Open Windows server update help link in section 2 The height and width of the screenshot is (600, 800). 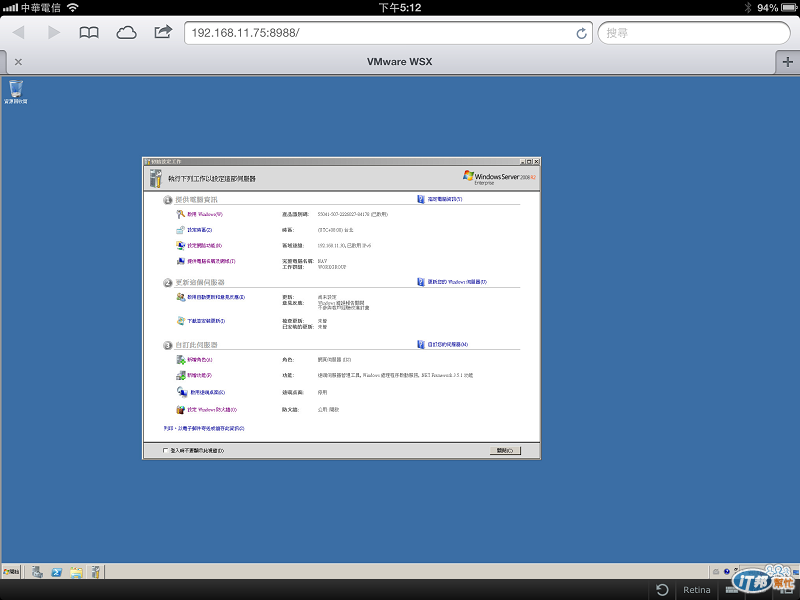coord(457,282)
